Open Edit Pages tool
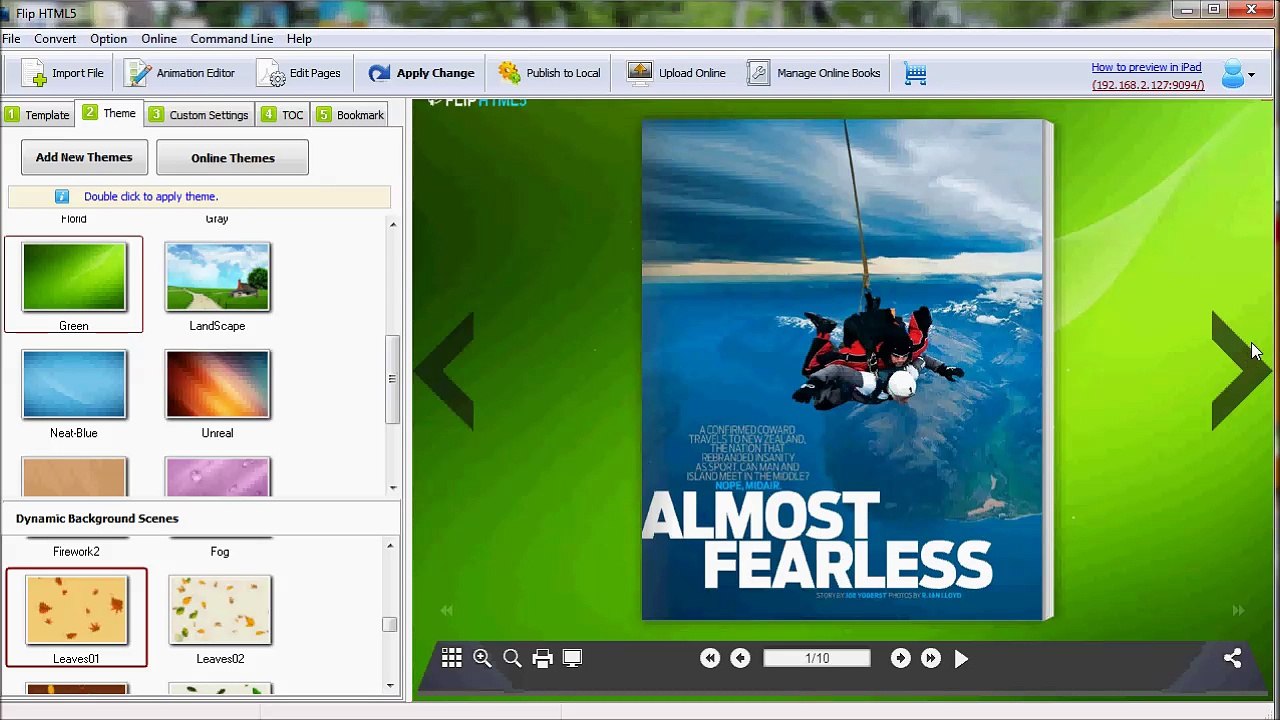1280x720 pixels. 299,73
